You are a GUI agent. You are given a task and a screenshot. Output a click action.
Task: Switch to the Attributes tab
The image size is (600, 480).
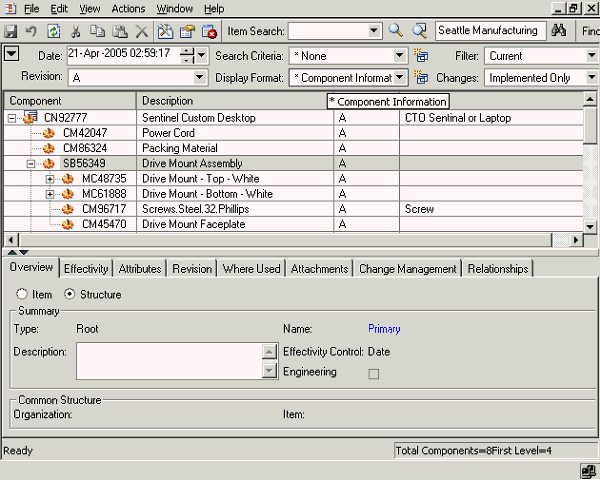tap(140, 268)
